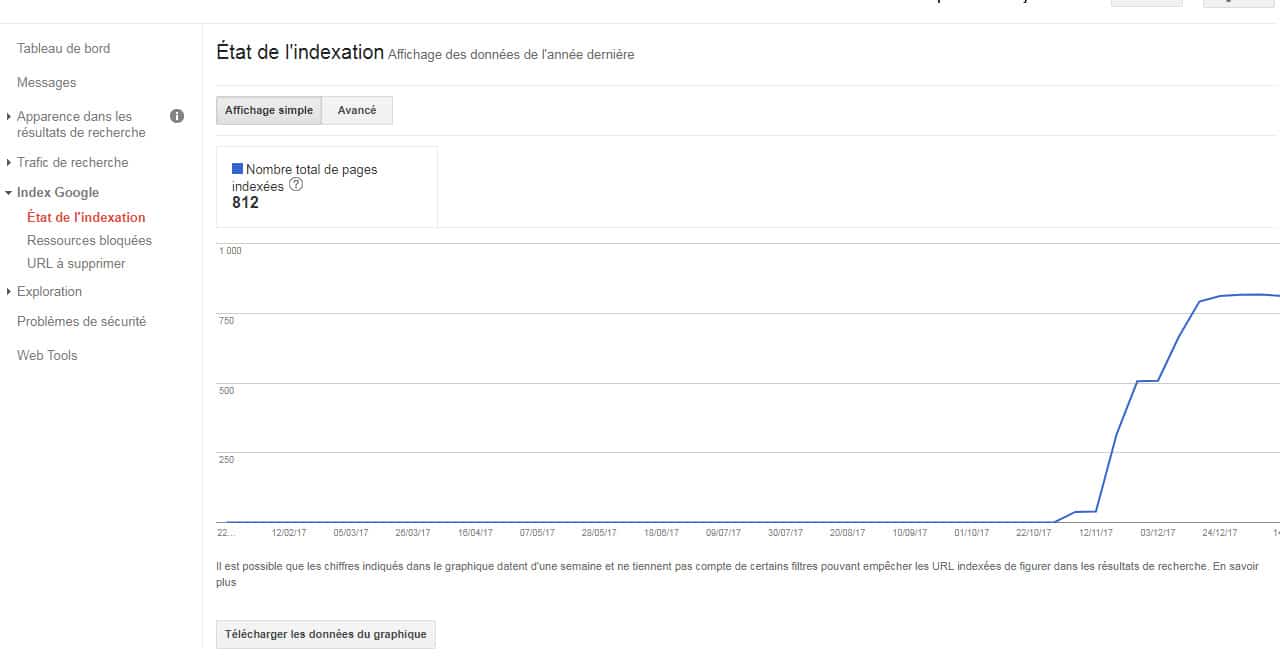
Task: Switch to Affichage simple view
Action: pos(268,110)
